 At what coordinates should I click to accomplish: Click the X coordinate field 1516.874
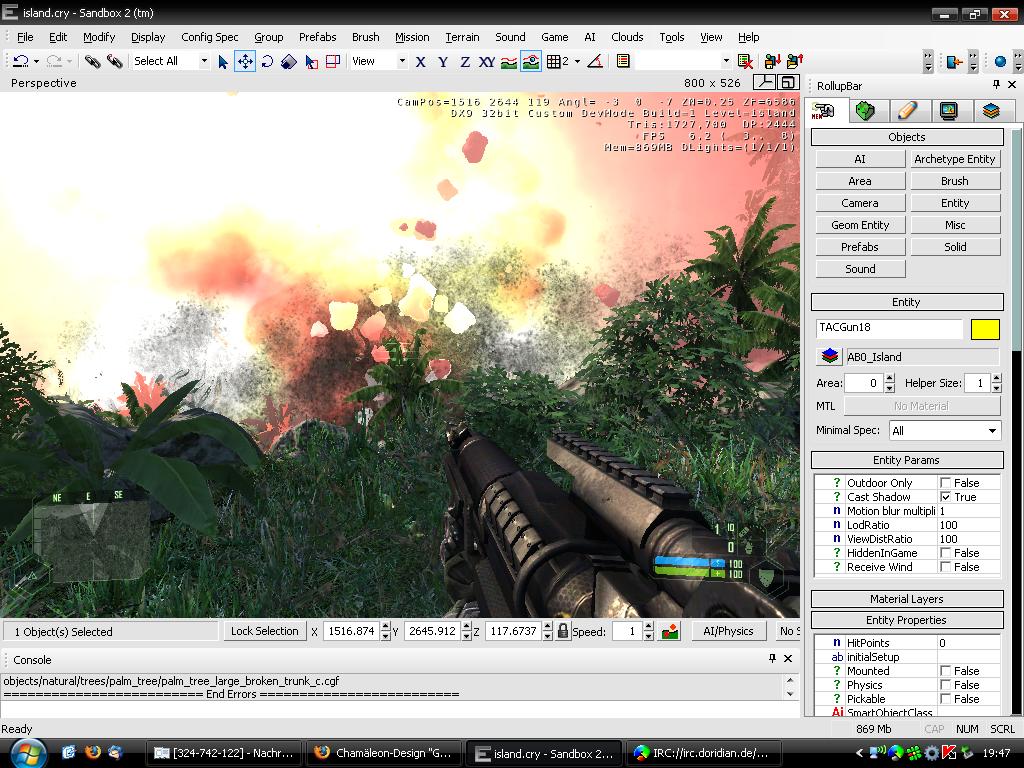click(x=351, y=631)
